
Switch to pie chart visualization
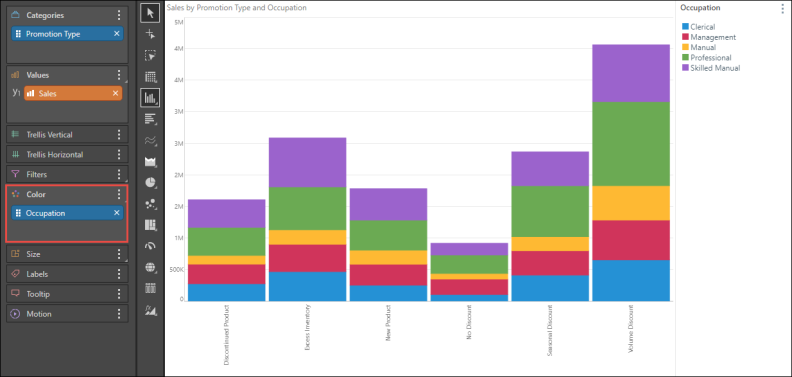(x=150, y=183)
